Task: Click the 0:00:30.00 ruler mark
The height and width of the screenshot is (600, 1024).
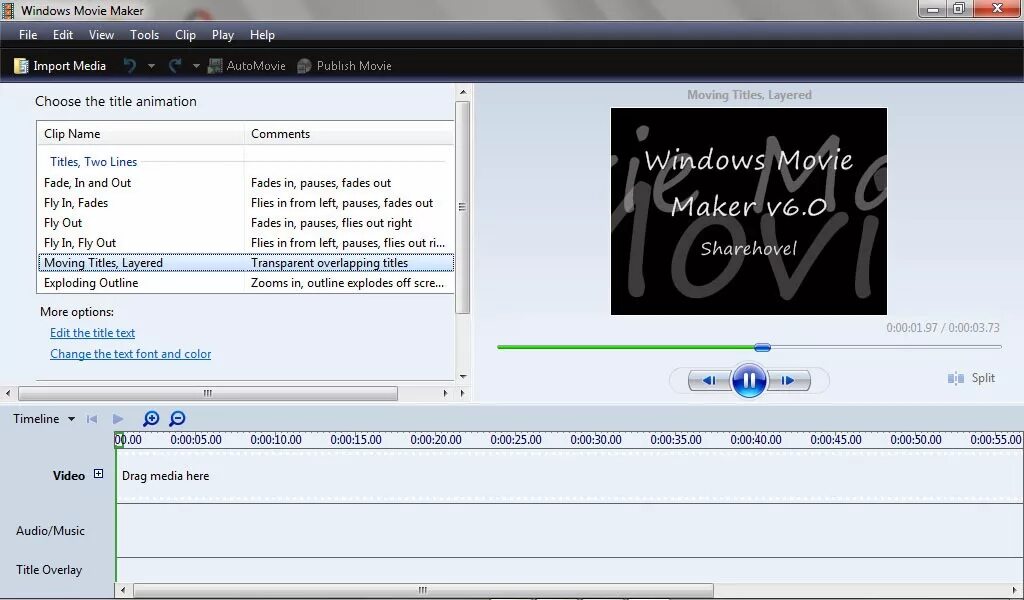Action: [596, 440]
